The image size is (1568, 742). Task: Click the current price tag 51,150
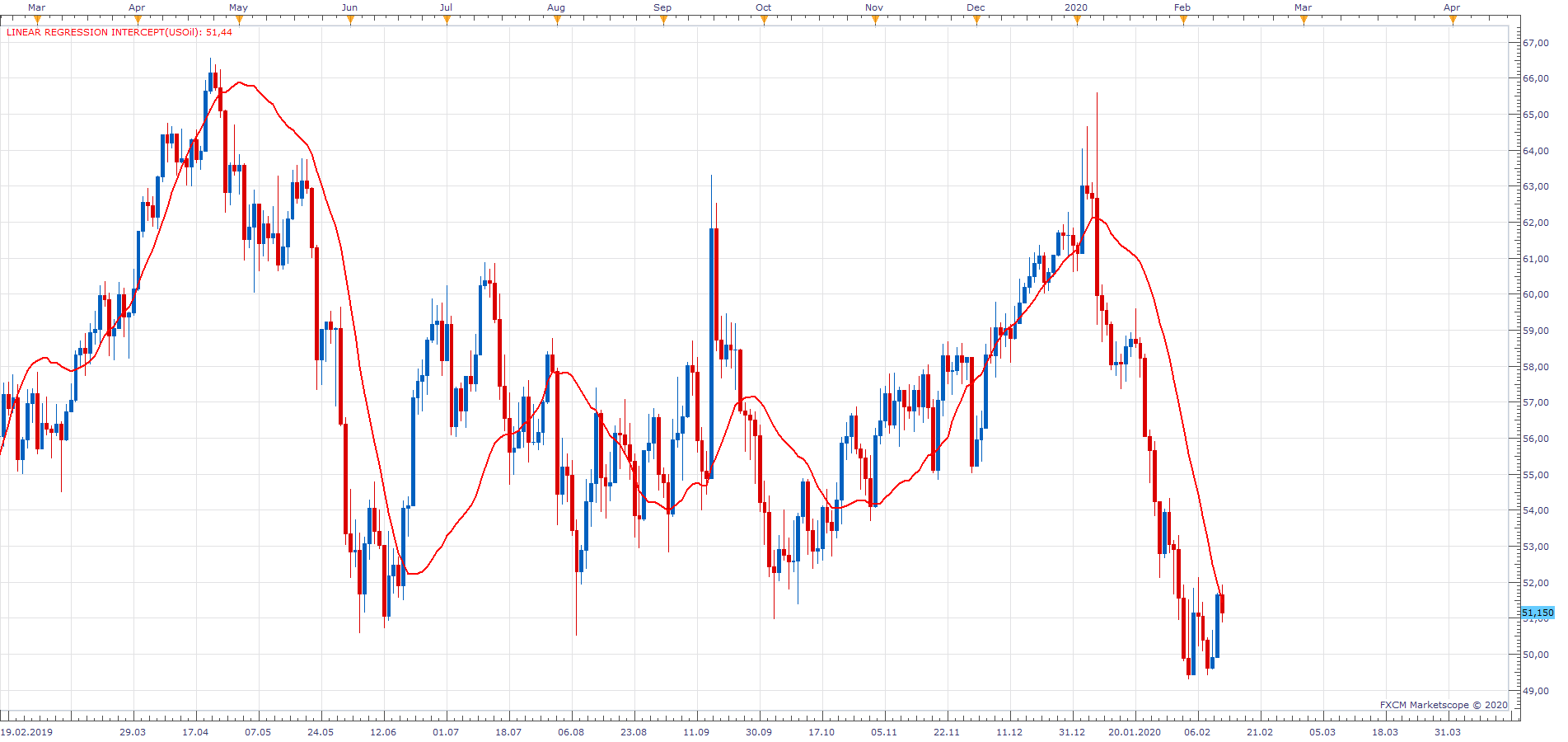(x=1538, y=613)
